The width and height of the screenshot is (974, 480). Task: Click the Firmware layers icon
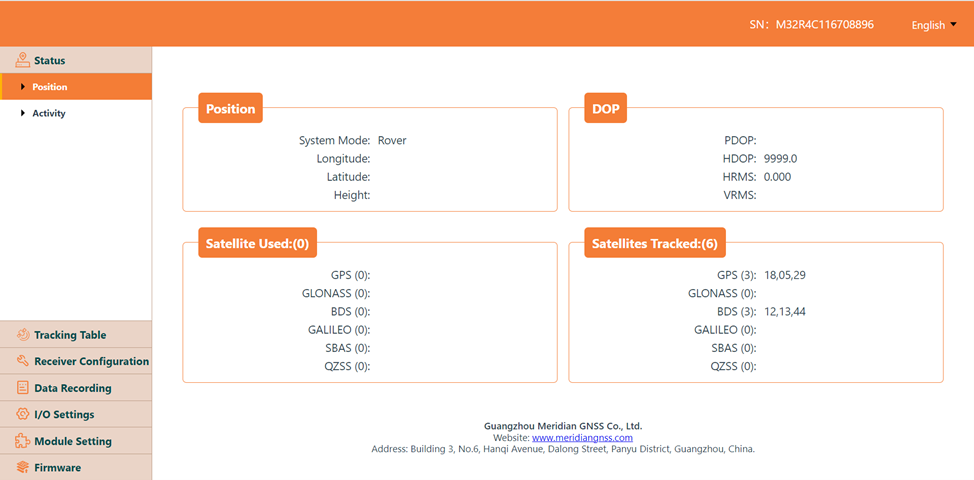pyautogui.click(x=22, y=467)
